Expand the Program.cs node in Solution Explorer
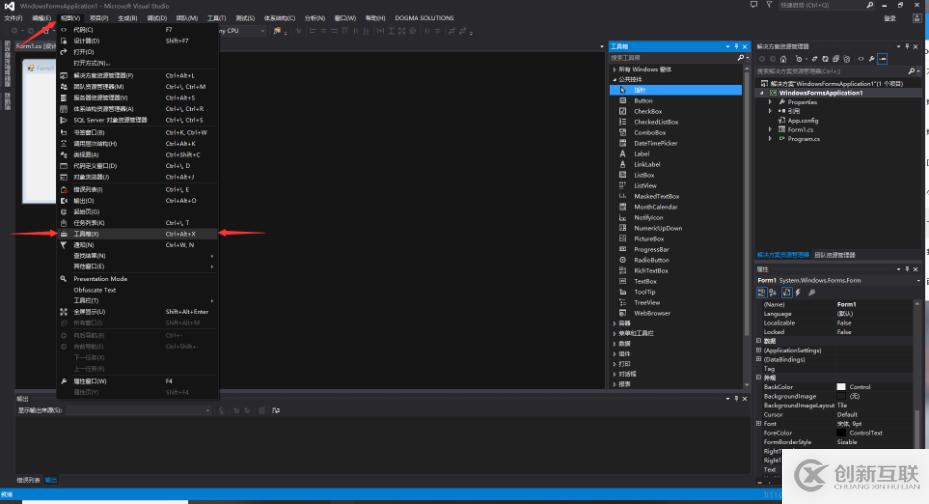This screenshot has width=929, height=504. (x=770, y=139)
